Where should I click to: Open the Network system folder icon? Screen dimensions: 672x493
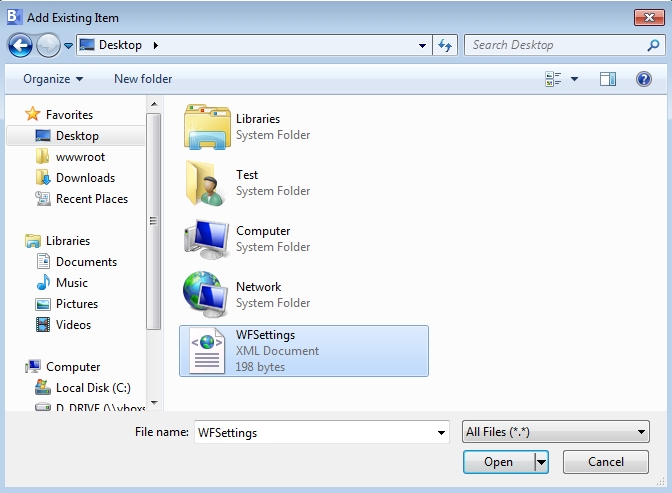coord(207,294)
